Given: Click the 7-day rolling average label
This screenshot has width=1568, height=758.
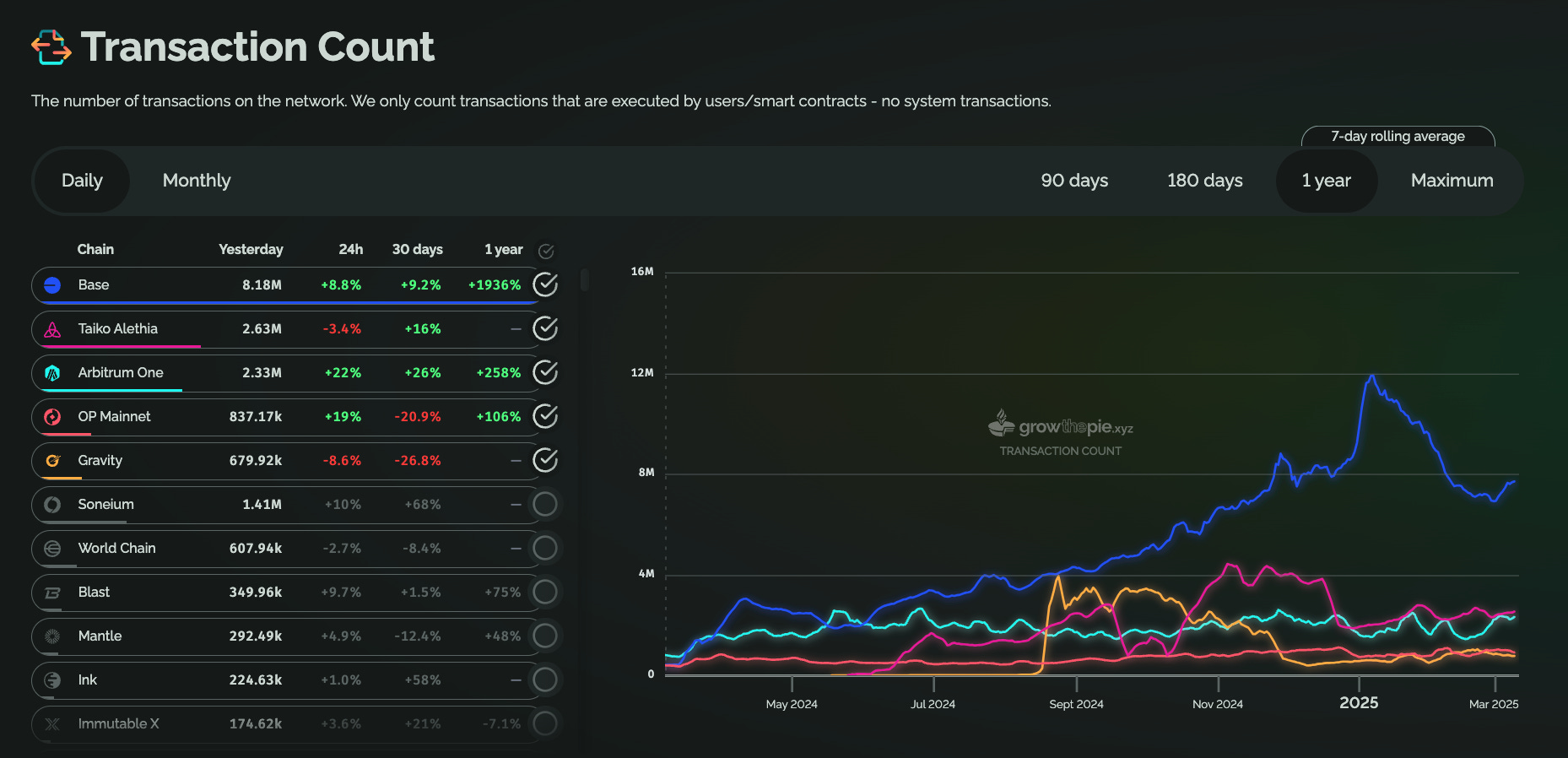Looking at the screenshot, I should [x=1398, y=137].
